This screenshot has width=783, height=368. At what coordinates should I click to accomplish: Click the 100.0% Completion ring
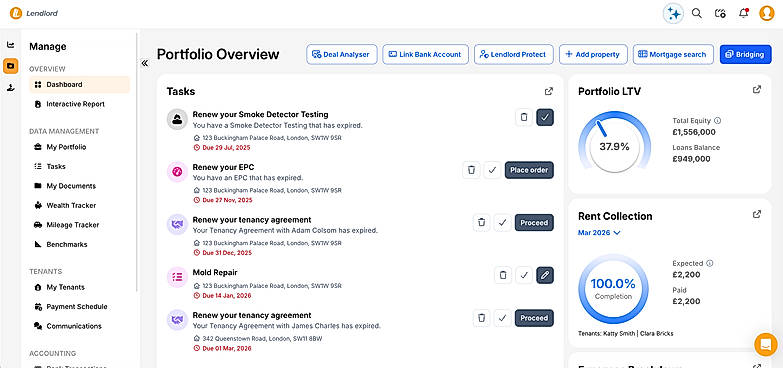tap(613, 289)
